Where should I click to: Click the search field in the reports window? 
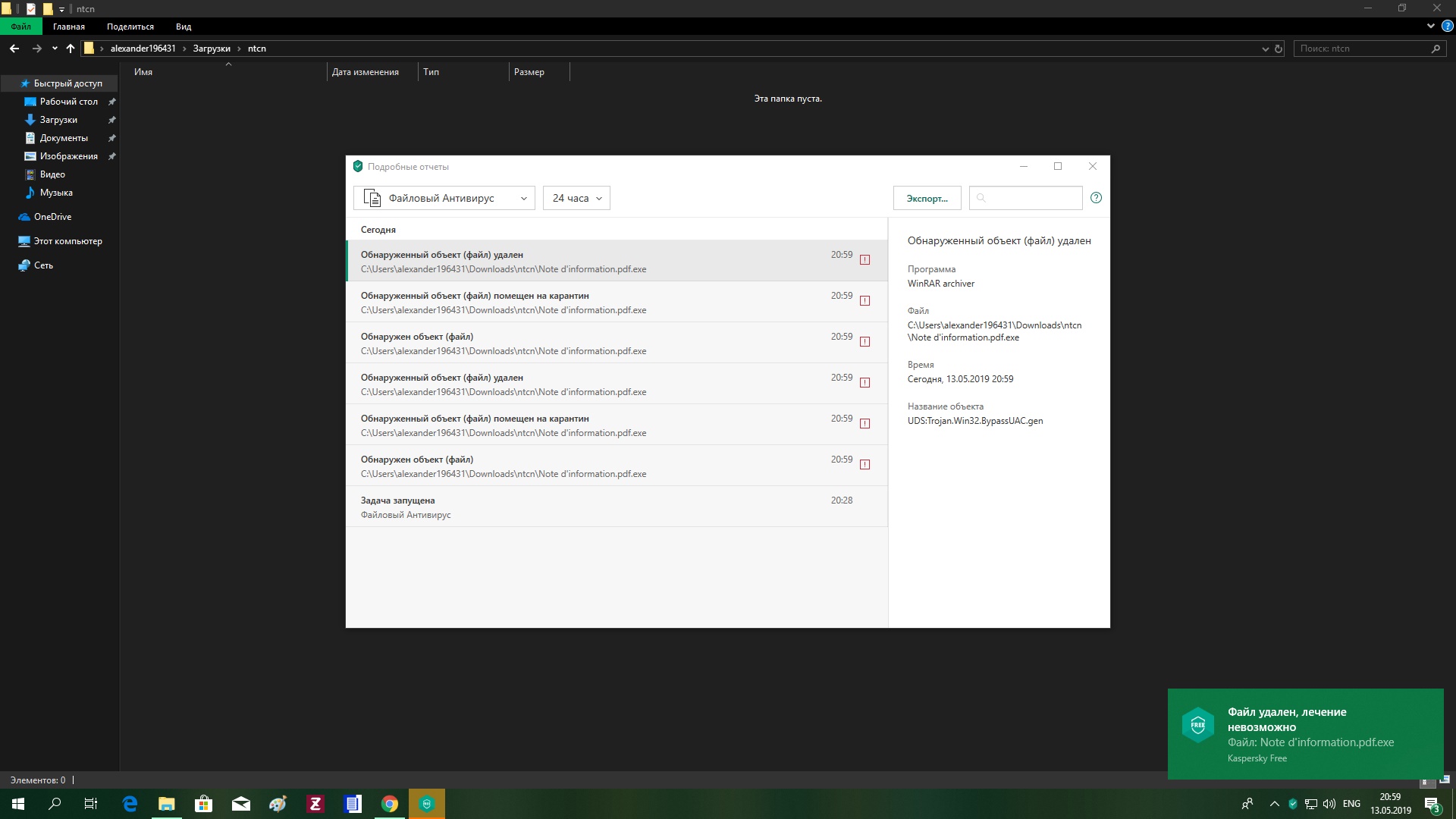(1031, 198)
